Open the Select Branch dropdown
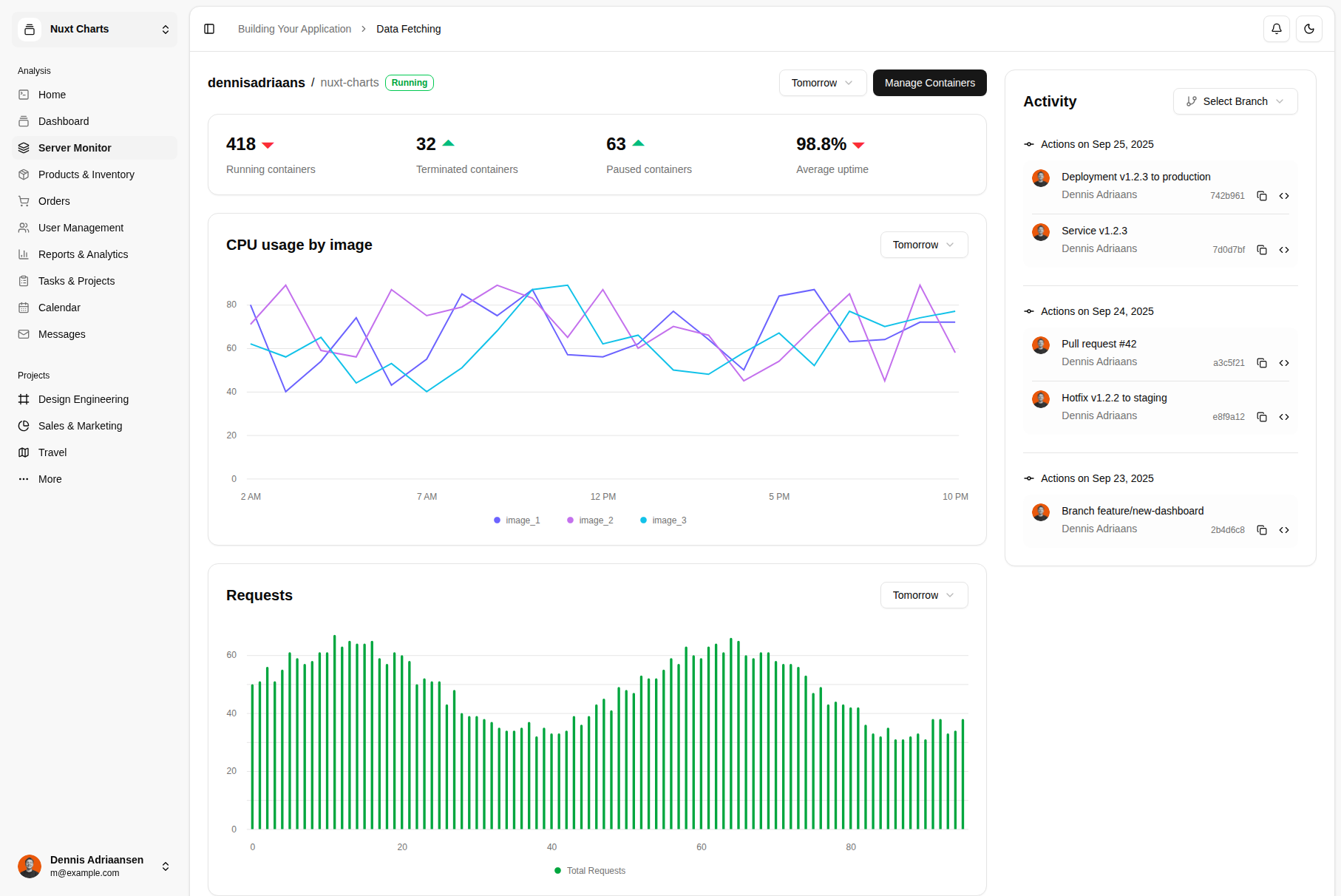Screen dimensions: 1341x896 coord(1235,101)
